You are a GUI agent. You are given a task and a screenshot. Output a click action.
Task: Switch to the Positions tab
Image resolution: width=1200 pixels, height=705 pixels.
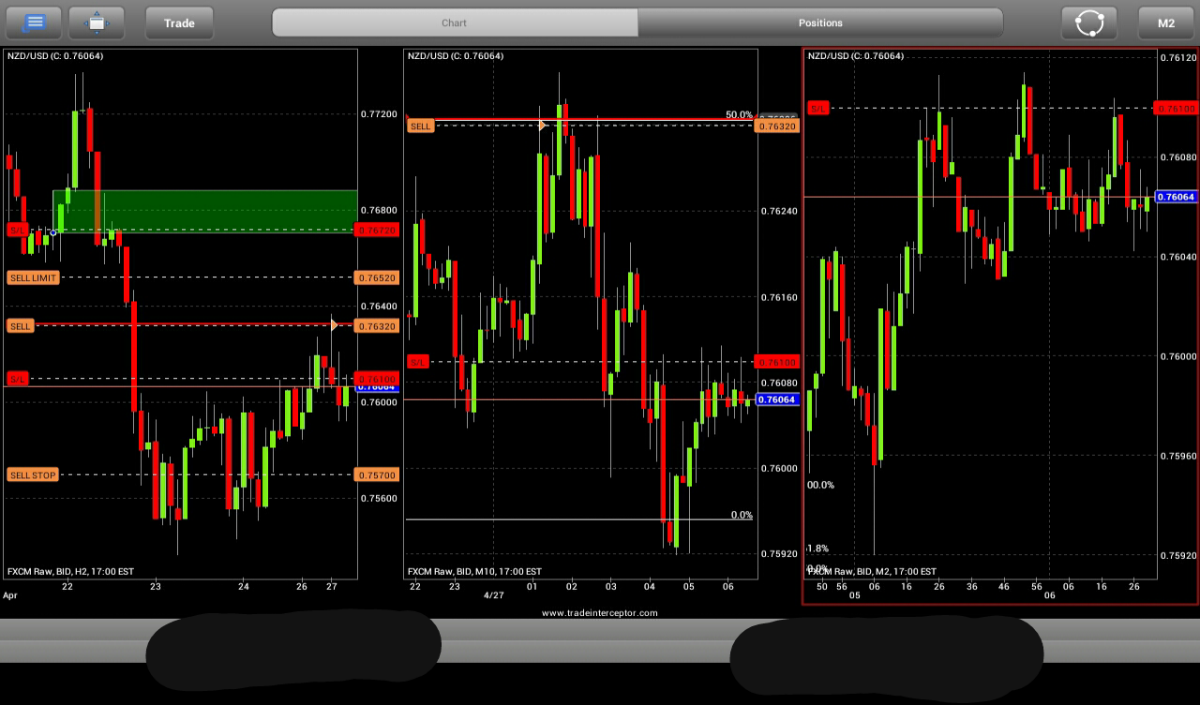tap(820, 22)
